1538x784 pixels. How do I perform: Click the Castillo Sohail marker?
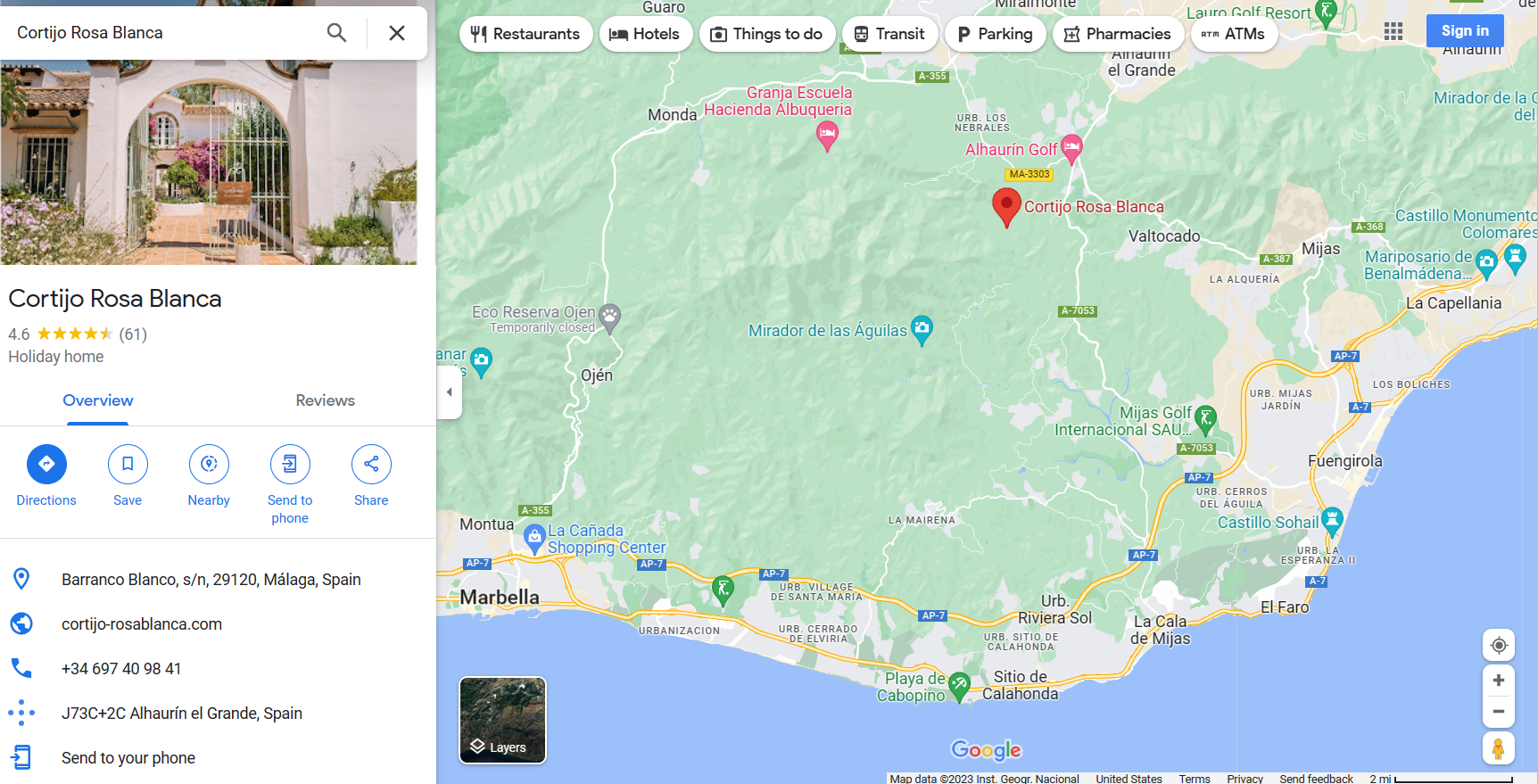[x=1332, y=521]
